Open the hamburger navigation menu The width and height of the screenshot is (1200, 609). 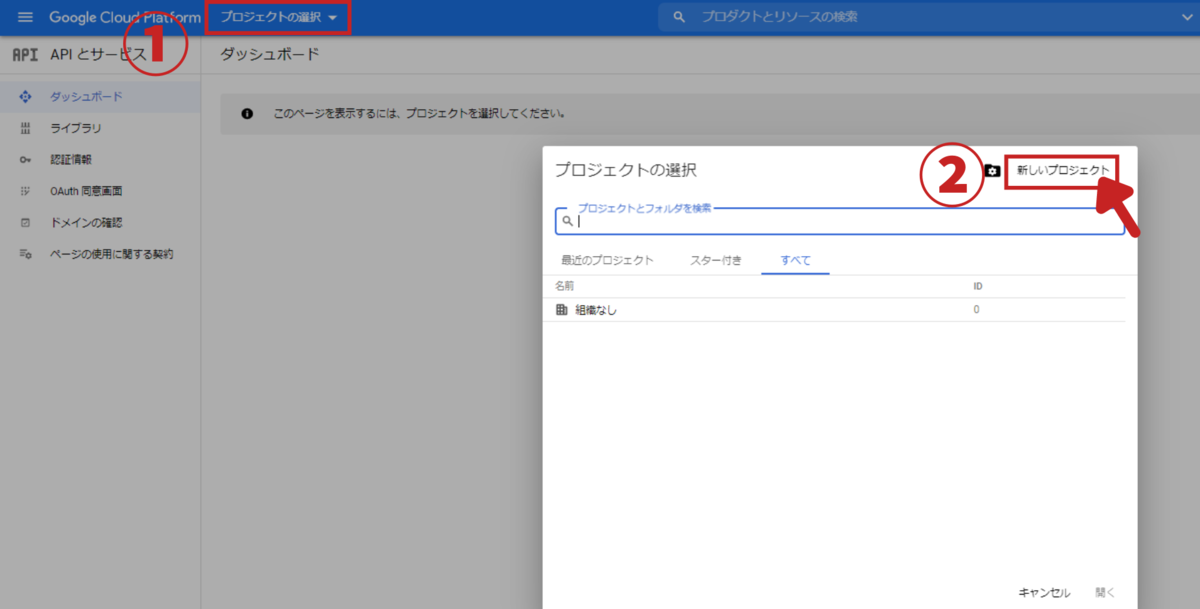(x=25, y=17)
